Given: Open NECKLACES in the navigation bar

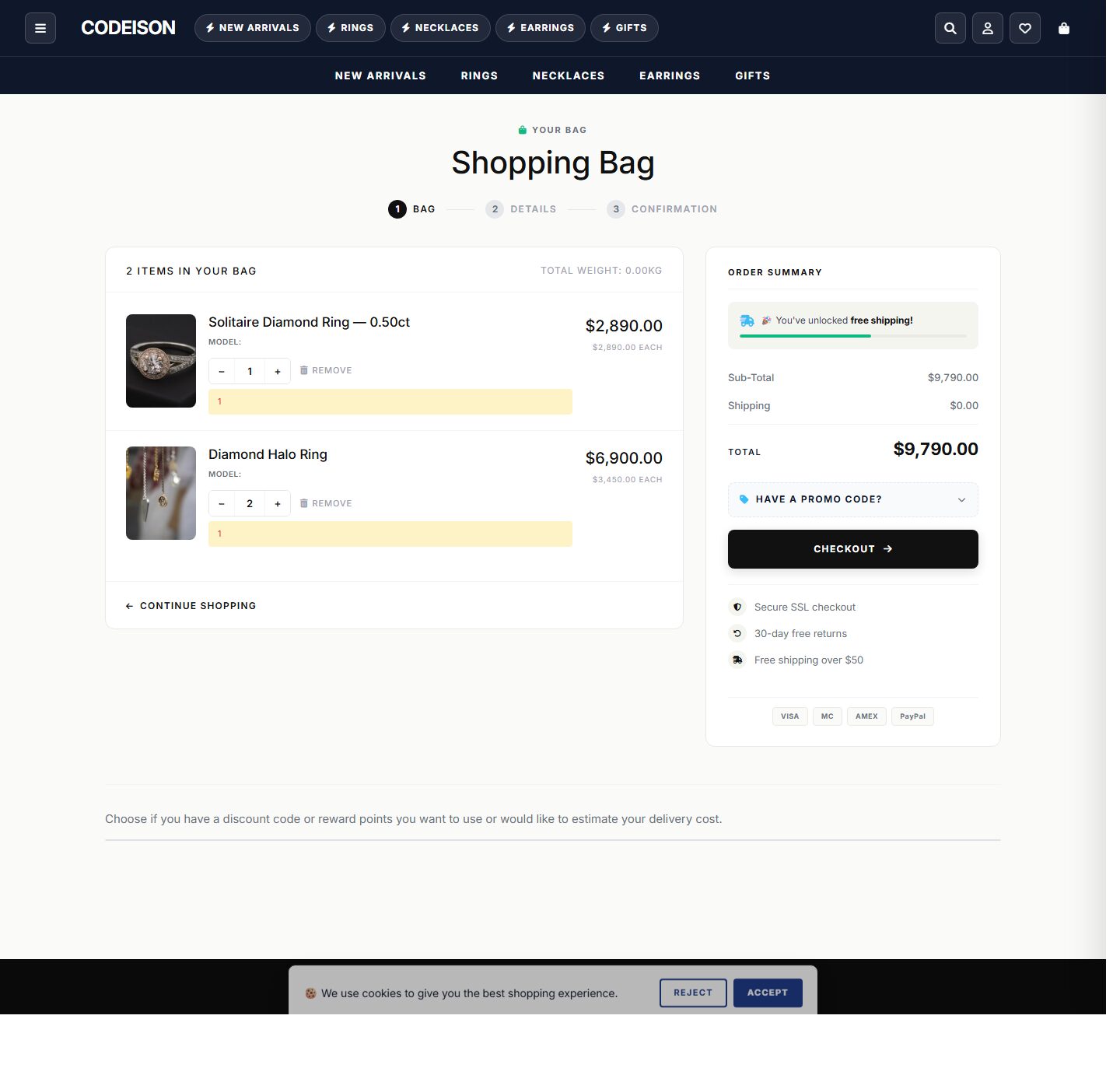Looking at the screenshot, I should pos(569,75).
